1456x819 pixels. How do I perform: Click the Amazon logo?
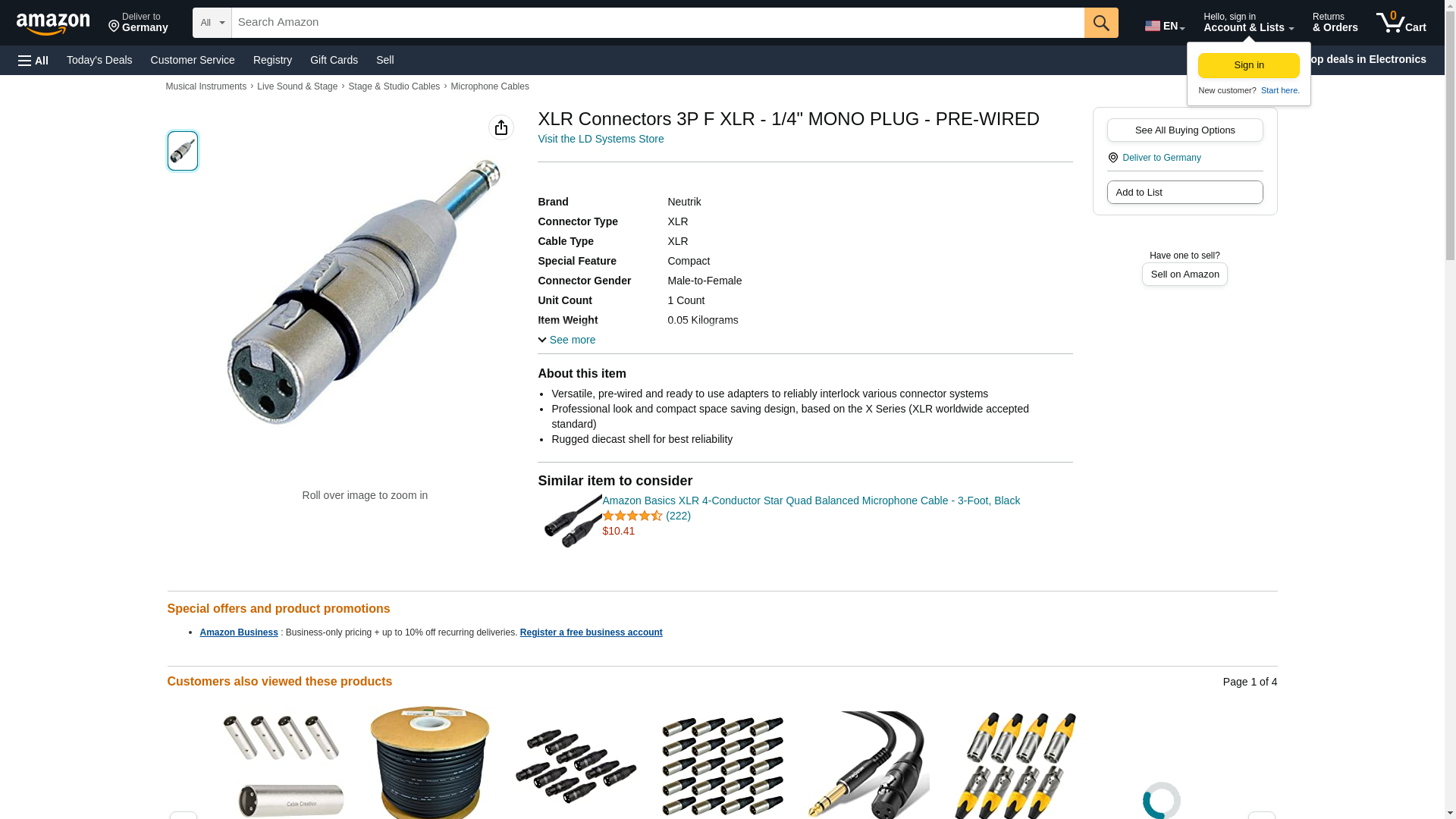53,24
